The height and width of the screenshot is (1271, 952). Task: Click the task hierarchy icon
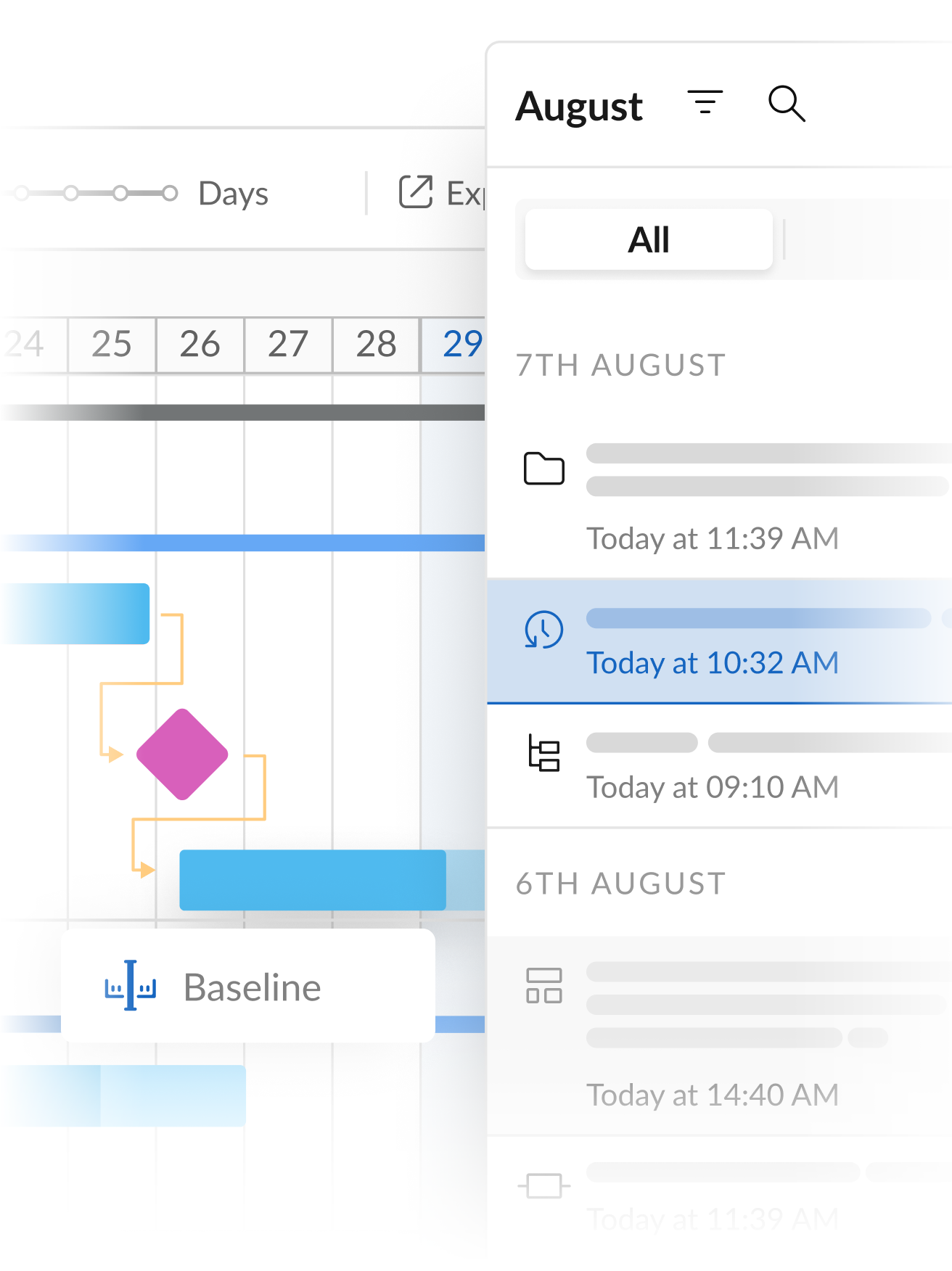point(543,753)
